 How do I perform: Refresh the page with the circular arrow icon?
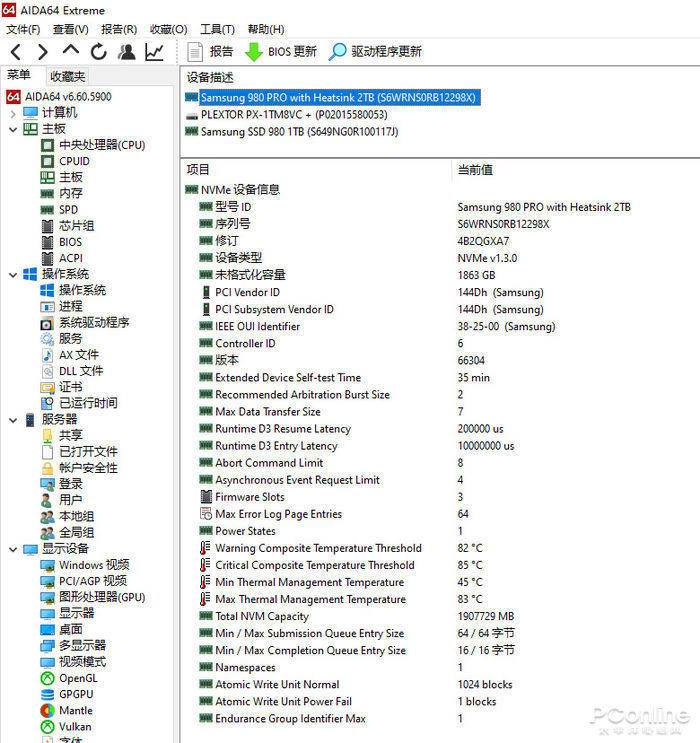click(x=99, y=52)
